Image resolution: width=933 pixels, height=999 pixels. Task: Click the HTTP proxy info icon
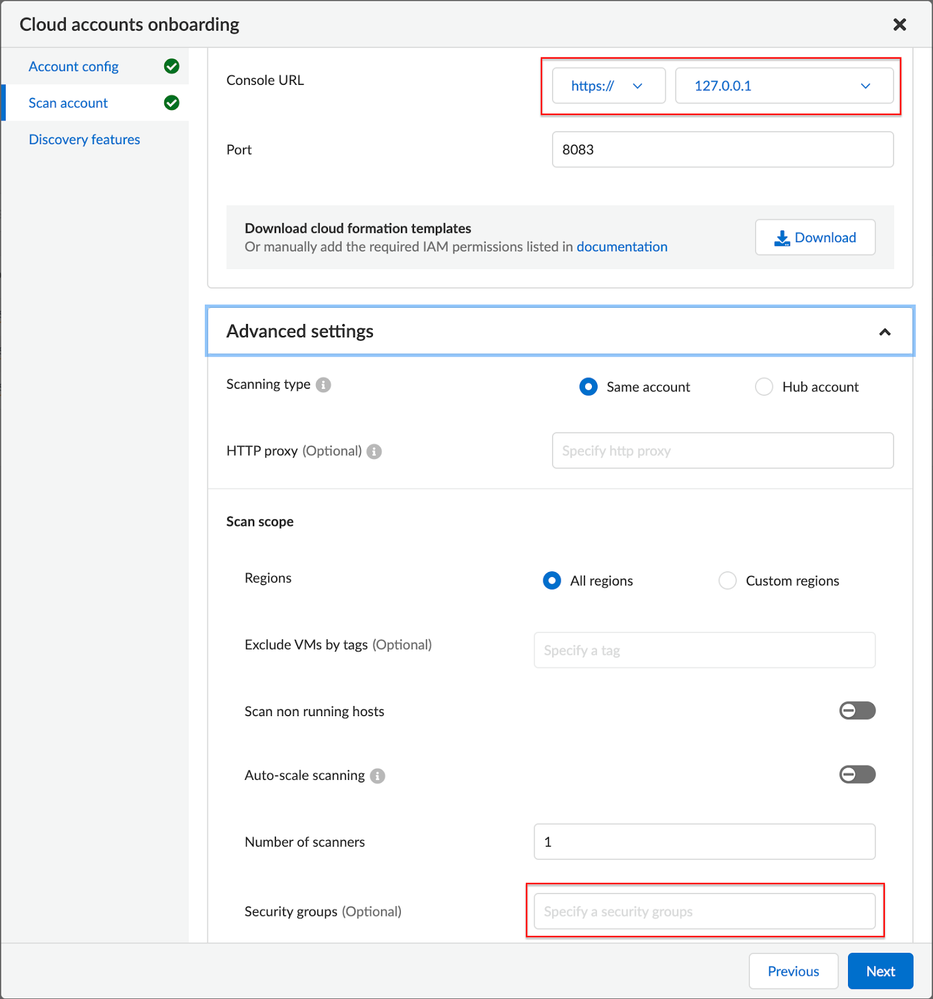(374, 452)
